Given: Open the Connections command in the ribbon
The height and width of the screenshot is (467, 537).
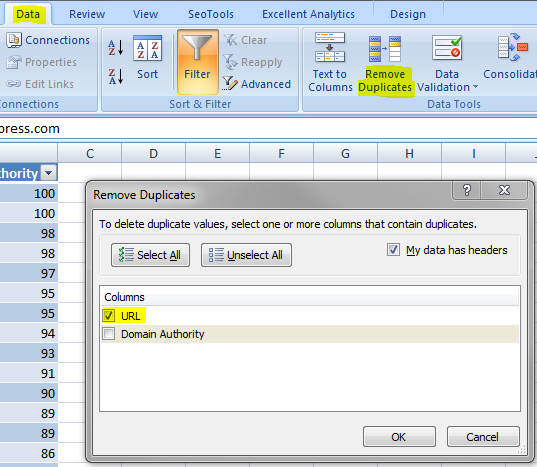Looking at the screenshot, I should pyautogui.click(x=48, y=40).
